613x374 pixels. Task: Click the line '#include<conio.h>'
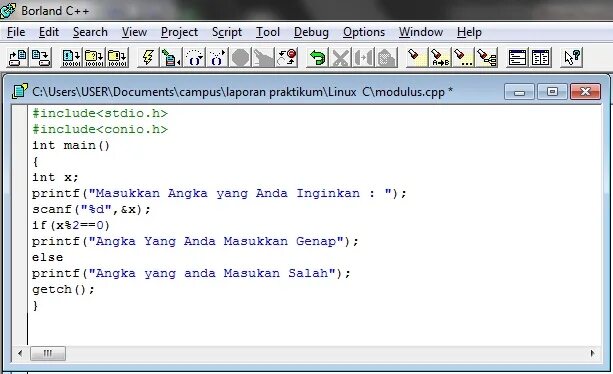click(100, 129)
